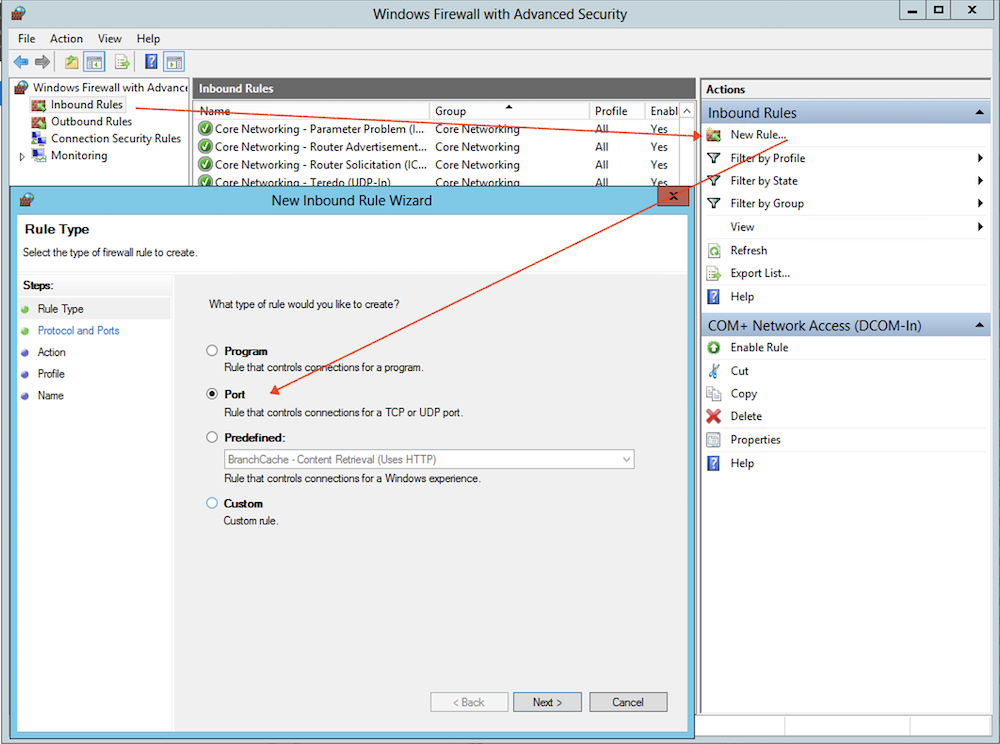Image resolution: width=1000 pixels, height=744 pixels.
Task: Select the Predefined radio button
Action: click(x=212, y=437)
